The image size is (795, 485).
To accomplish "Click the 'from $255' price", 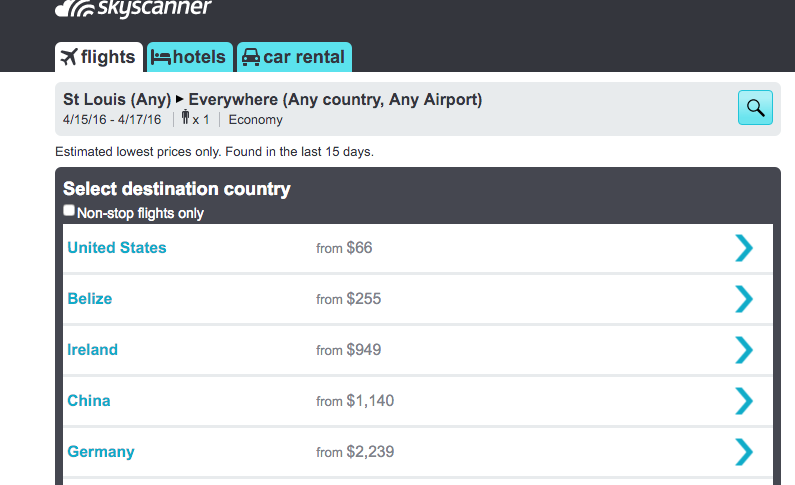I will point(348,299).
